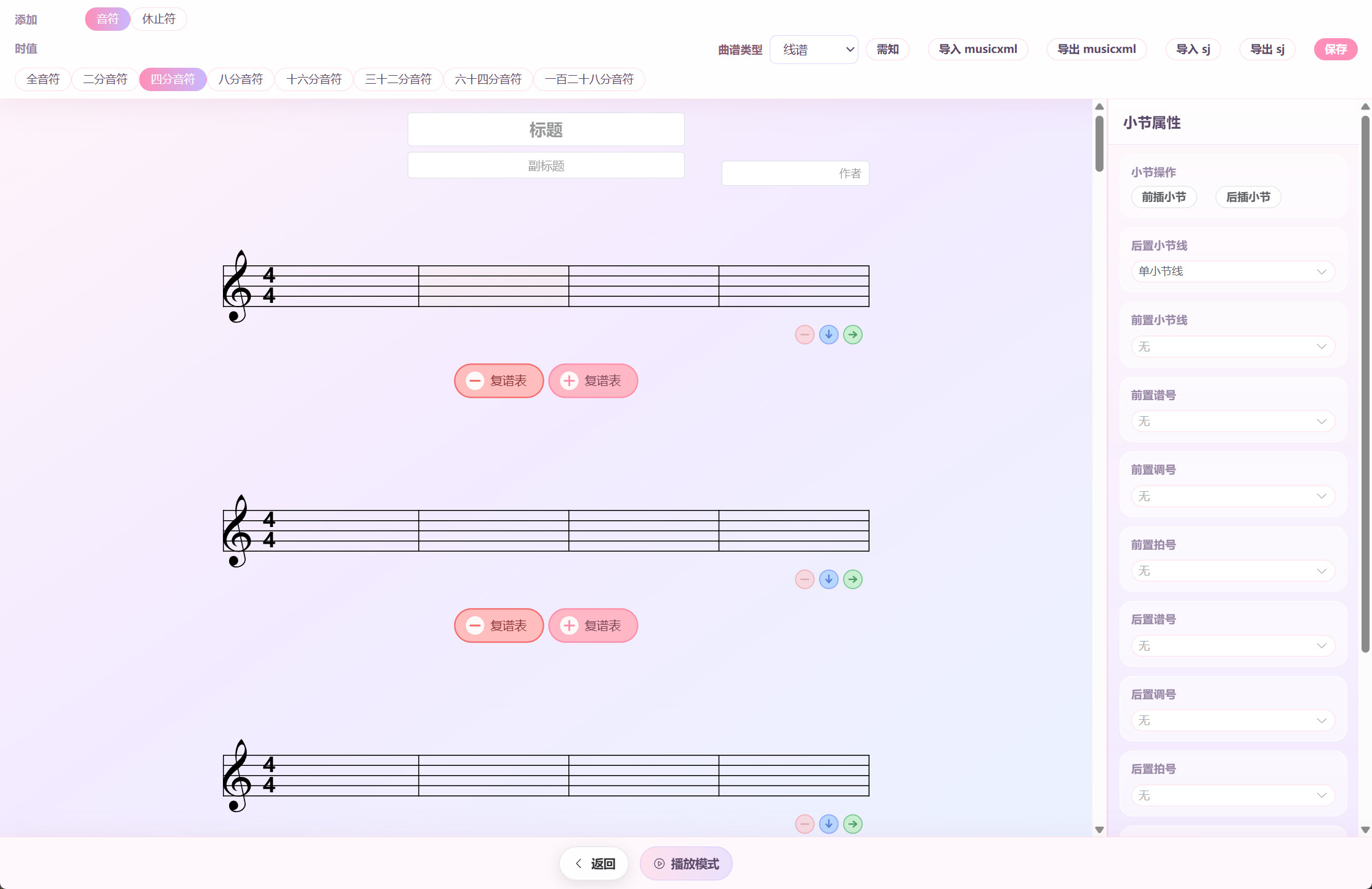Screen dimensions: 1372x889
Task: Click red minus icon under first staff
Action: (x=804, y=335)
